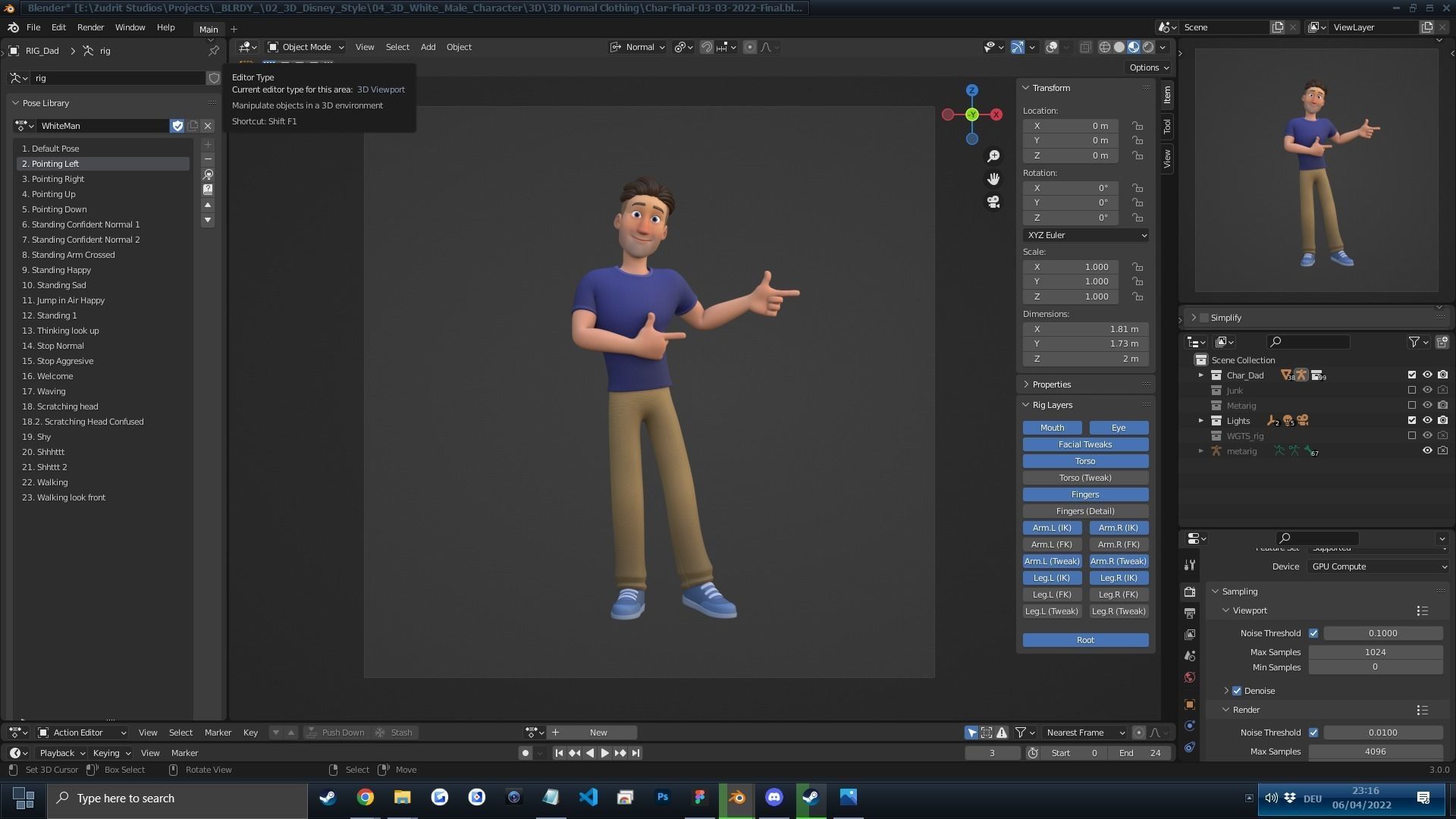Screen dimensions: 1456x819
Task: Switch to the Tool sidebar tab
Action: (1167, 126)
